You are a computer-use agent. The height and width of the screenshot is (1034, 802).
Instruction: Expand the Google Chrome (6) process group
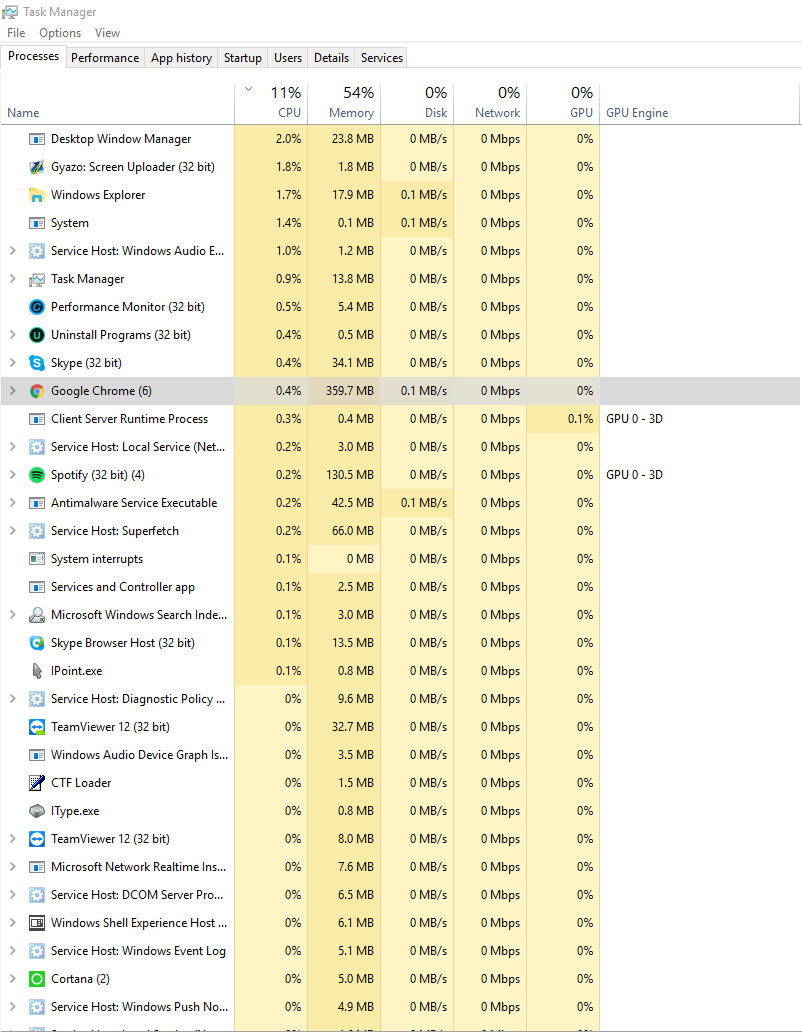(x=13, y=391)
